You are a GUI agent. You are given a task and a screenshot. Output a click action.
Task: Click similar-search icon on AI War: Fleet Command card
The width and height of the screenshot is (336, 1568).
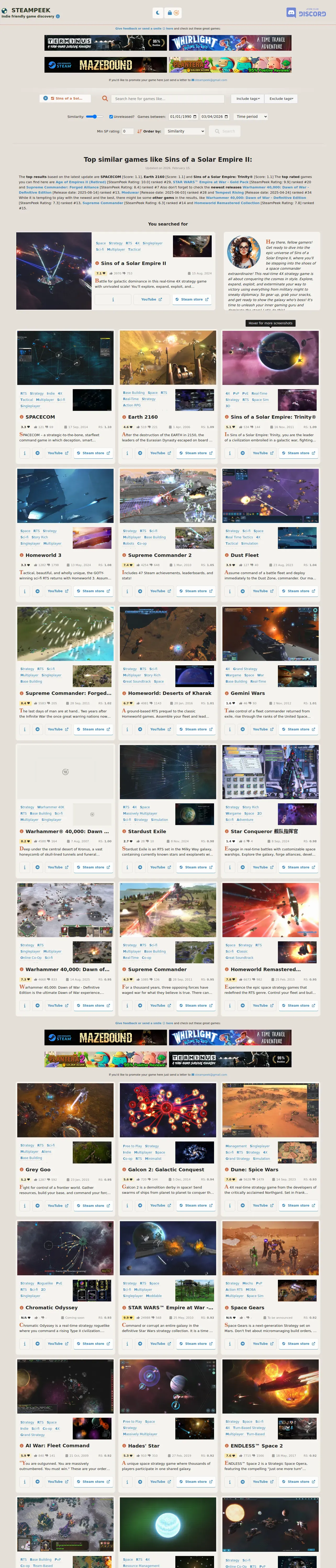(x=37, y=1481)
